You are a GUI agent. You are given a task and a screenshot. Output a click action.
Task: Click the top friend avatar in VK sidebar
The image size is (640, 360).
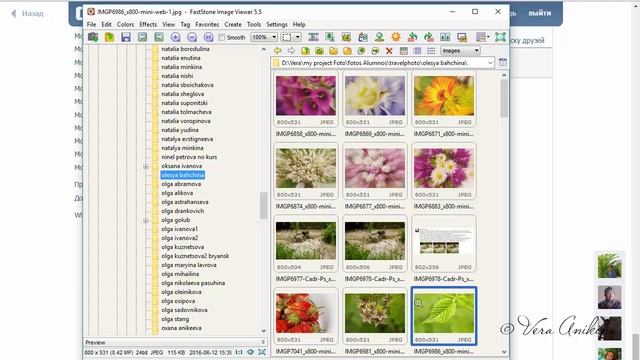pyautogui.click(x=609, y=265)
